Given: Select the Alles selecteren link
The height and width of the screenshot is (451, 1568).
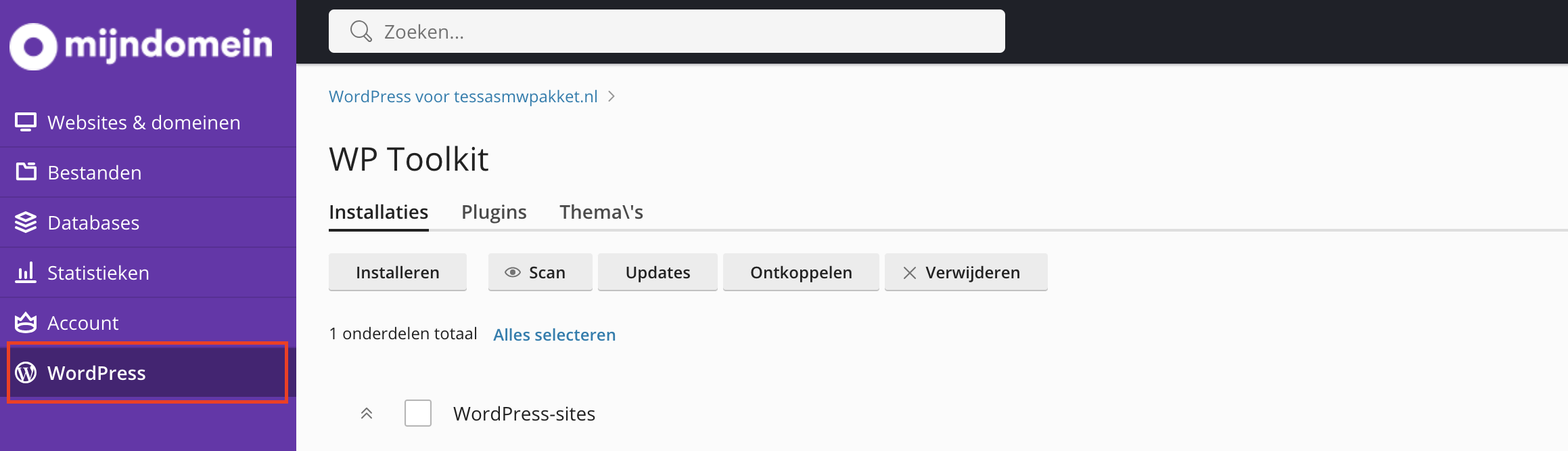Looking at the screenshot, I should pos(553,335).
